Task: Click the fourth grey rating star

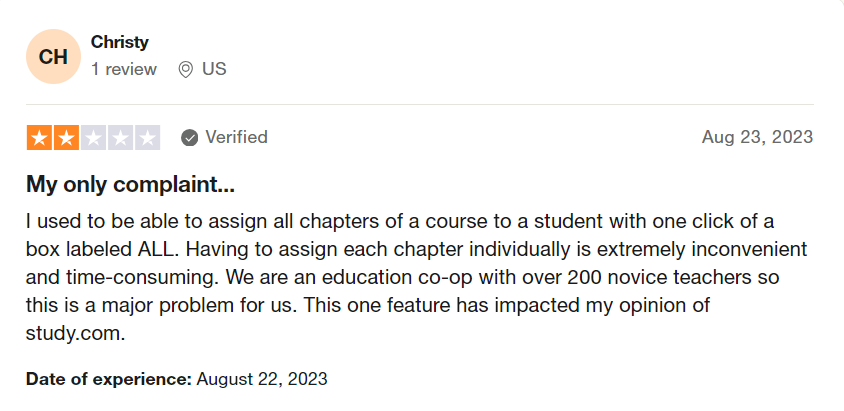Action: pyautogui.click(x=120, y=138)
